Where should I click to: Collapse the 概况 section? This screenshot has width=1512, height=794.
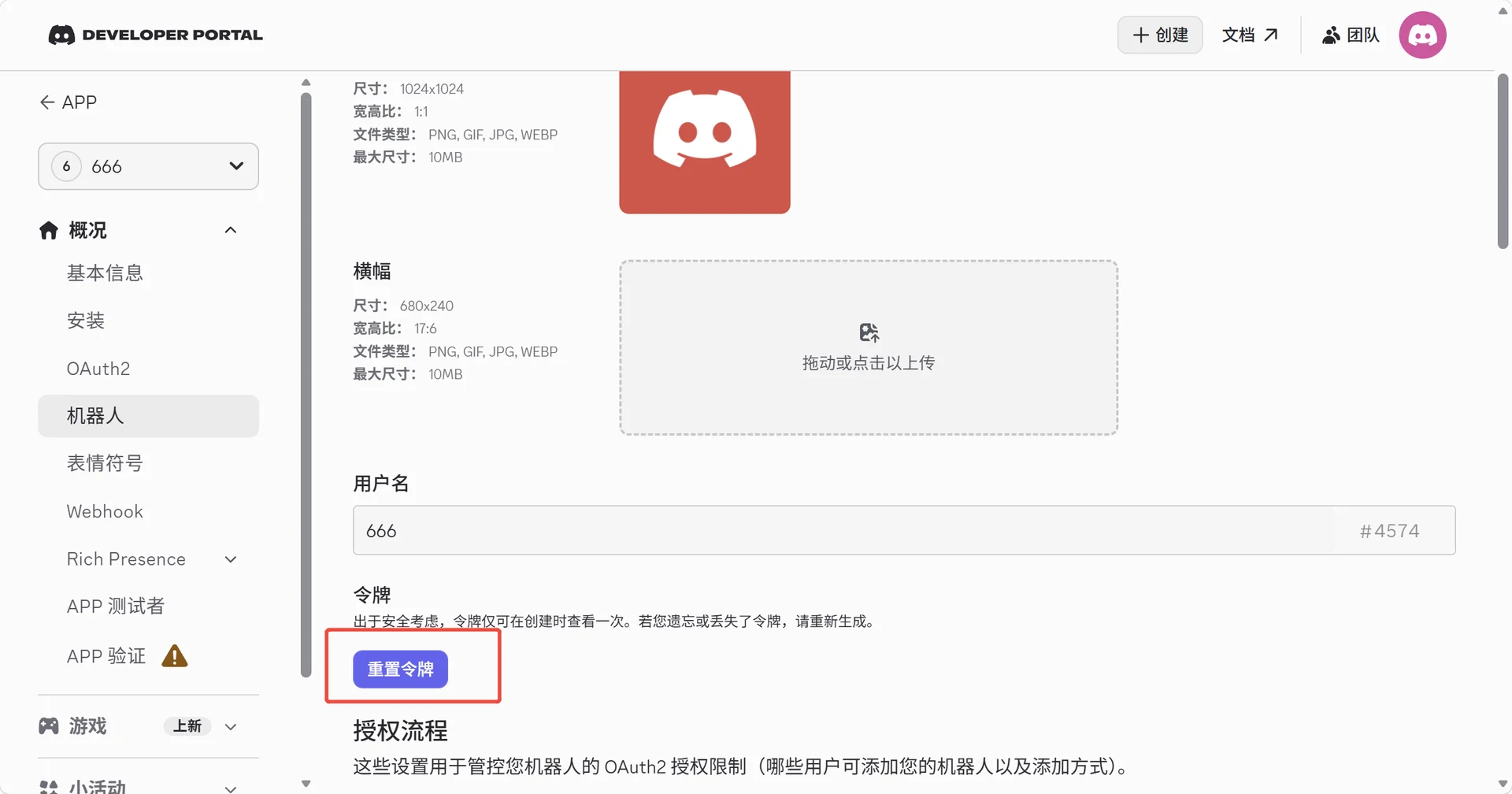[231, 230]
